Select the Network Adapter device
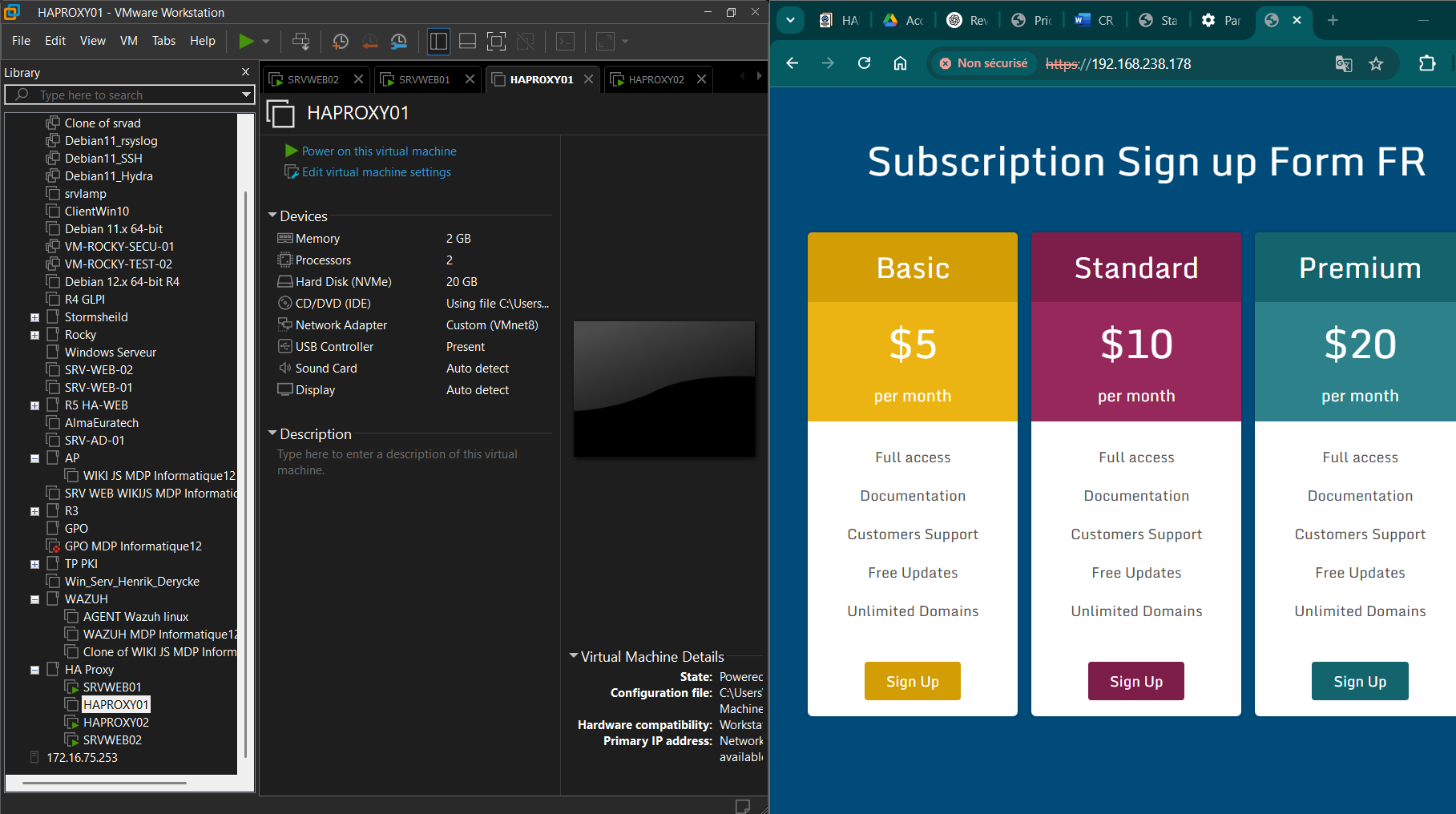 (x=413, y=325)
